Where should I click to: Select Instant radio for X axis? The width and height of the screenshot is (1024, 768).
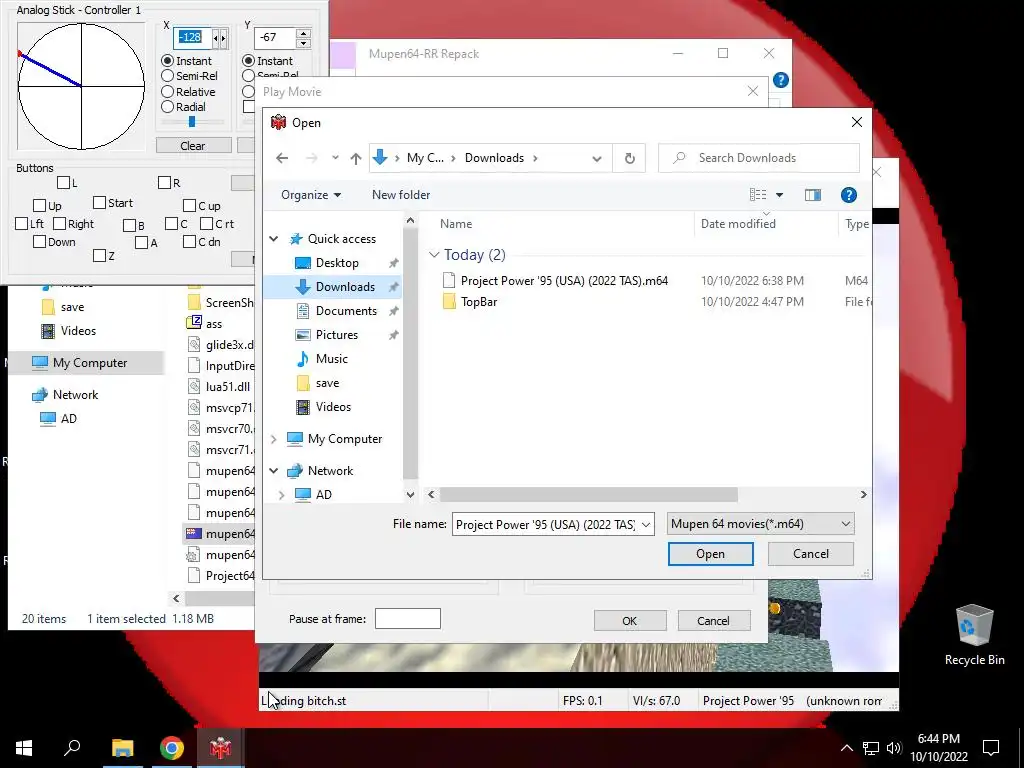pyautogui.click(x=168, y=61)
